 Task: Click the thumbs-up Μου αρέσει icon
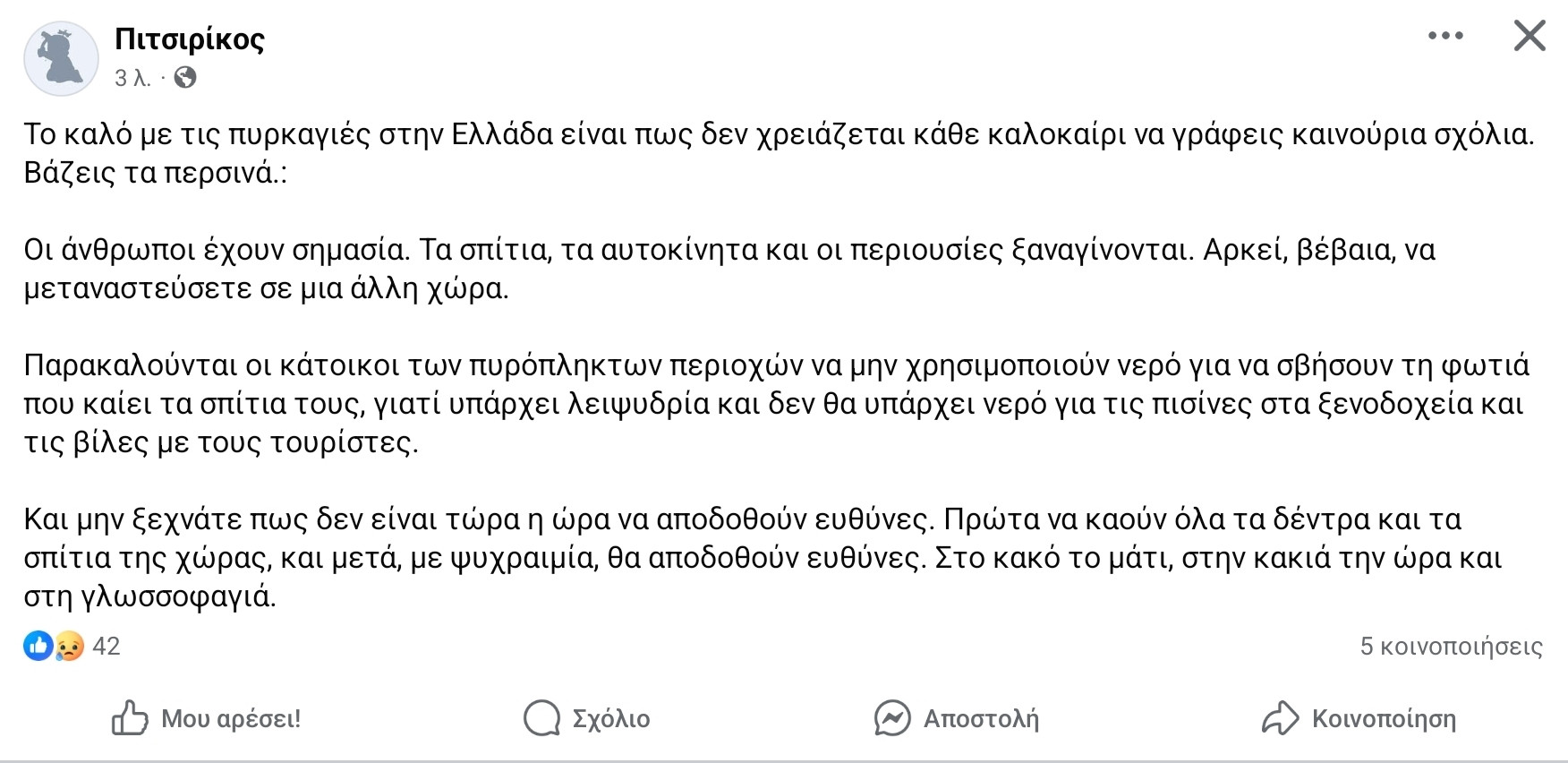130,718
